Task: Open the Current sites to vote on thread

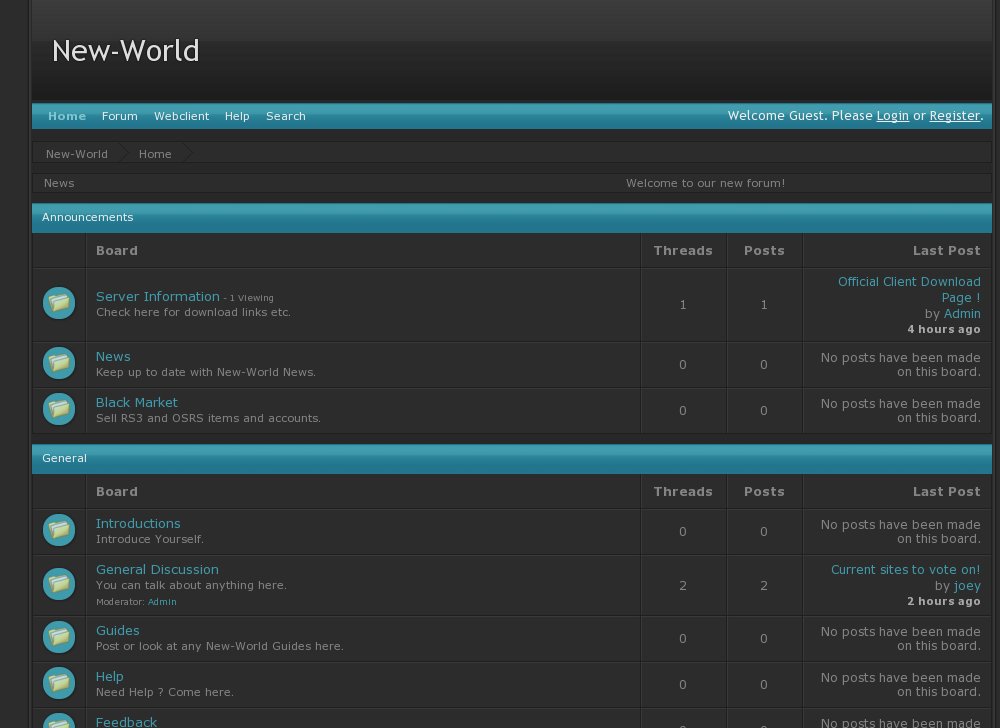Action: (x=906, y=569)
